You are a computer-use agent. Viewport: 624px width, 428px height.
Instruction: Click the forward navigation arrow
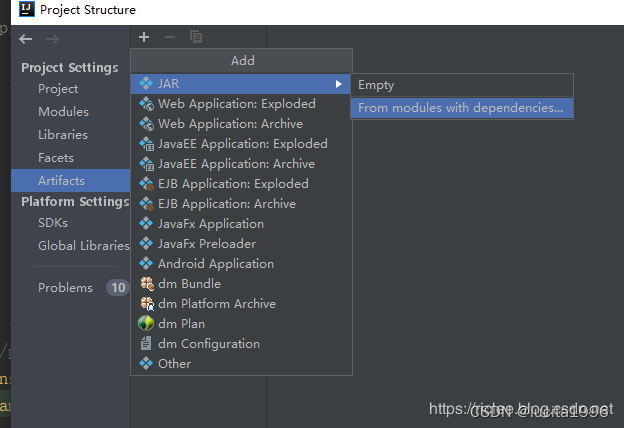(x=53, y=39)
